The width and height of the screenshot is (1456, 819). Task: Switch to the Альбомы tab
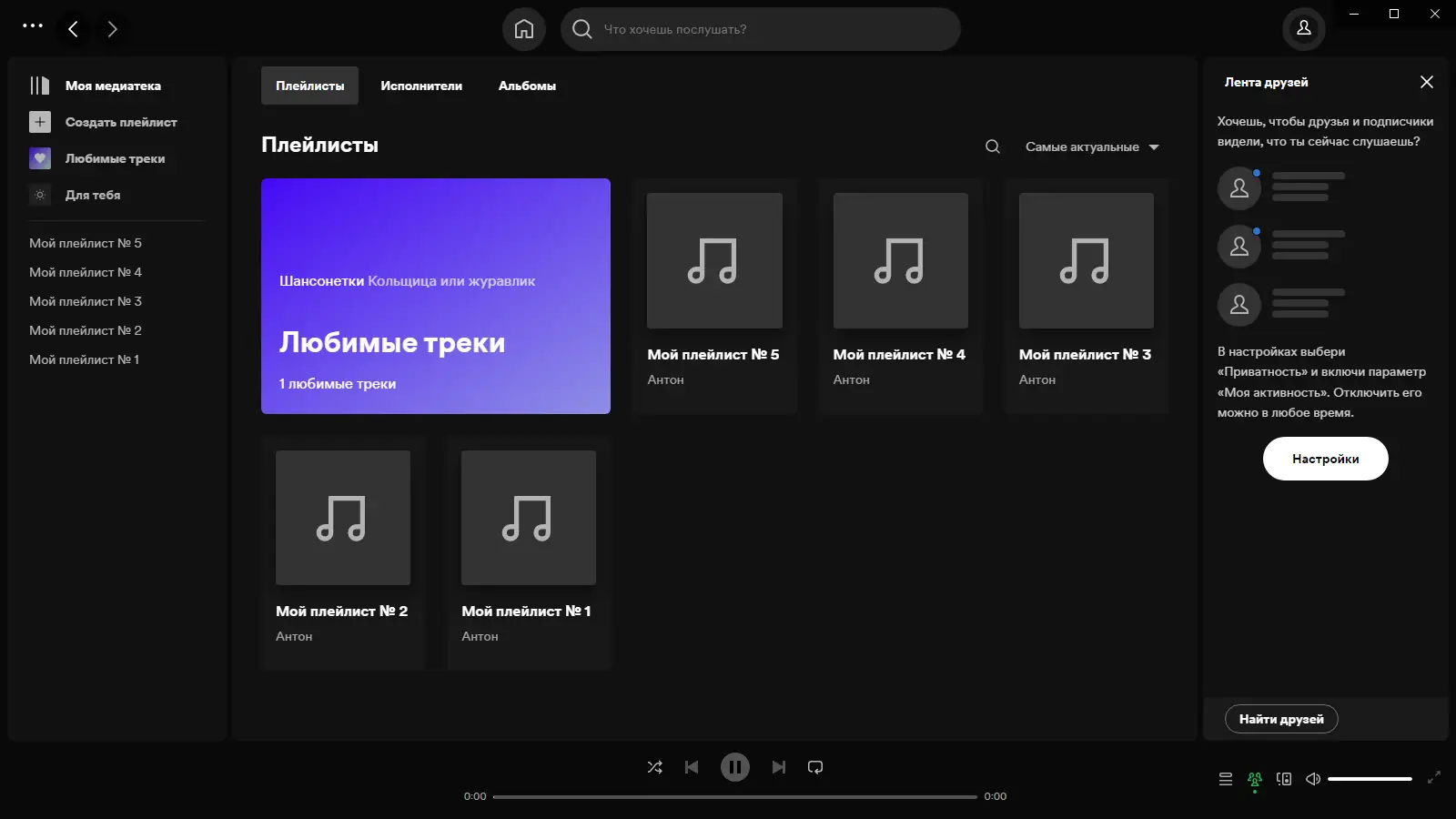point(527,86)
